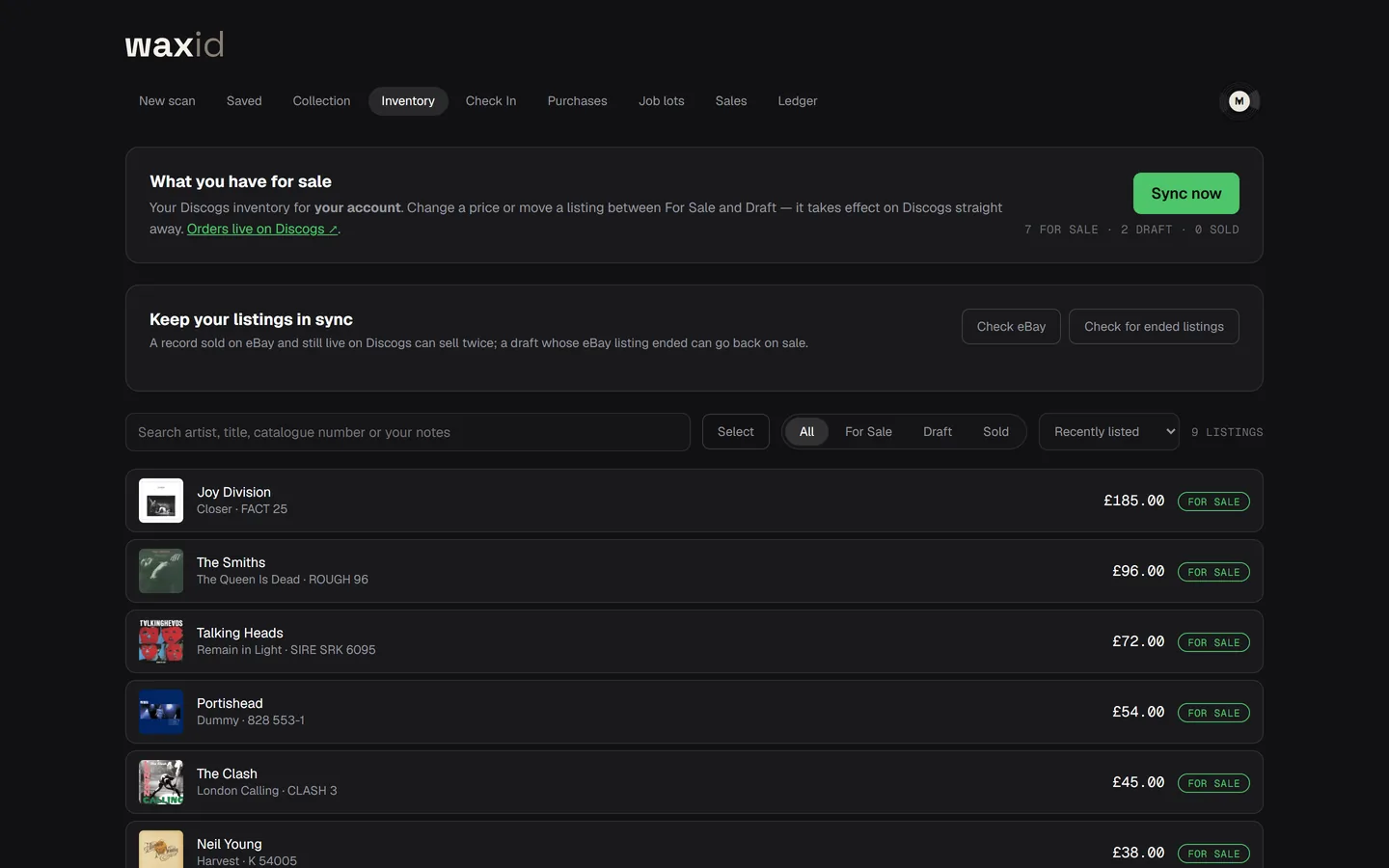Switch to the Saved tab
1389x868 pixels.
click(x=244, y=101)
